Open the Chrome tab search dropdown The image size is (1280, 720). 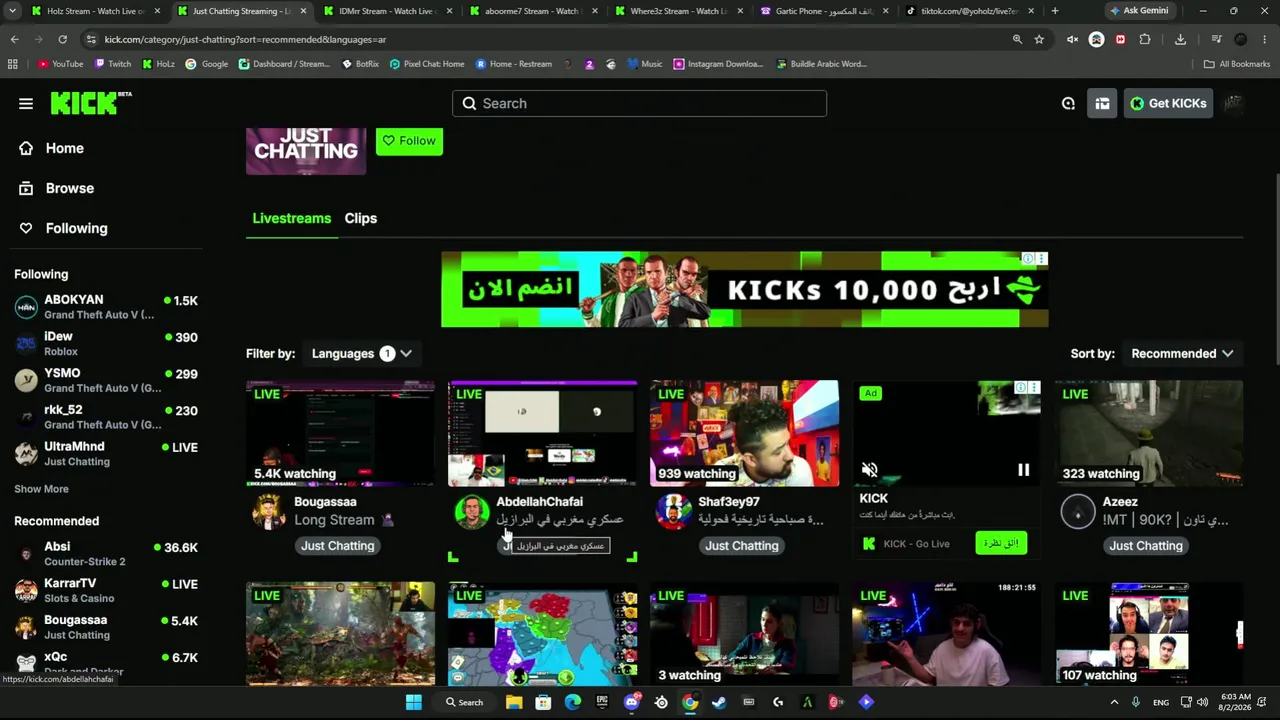pos(14,11)
